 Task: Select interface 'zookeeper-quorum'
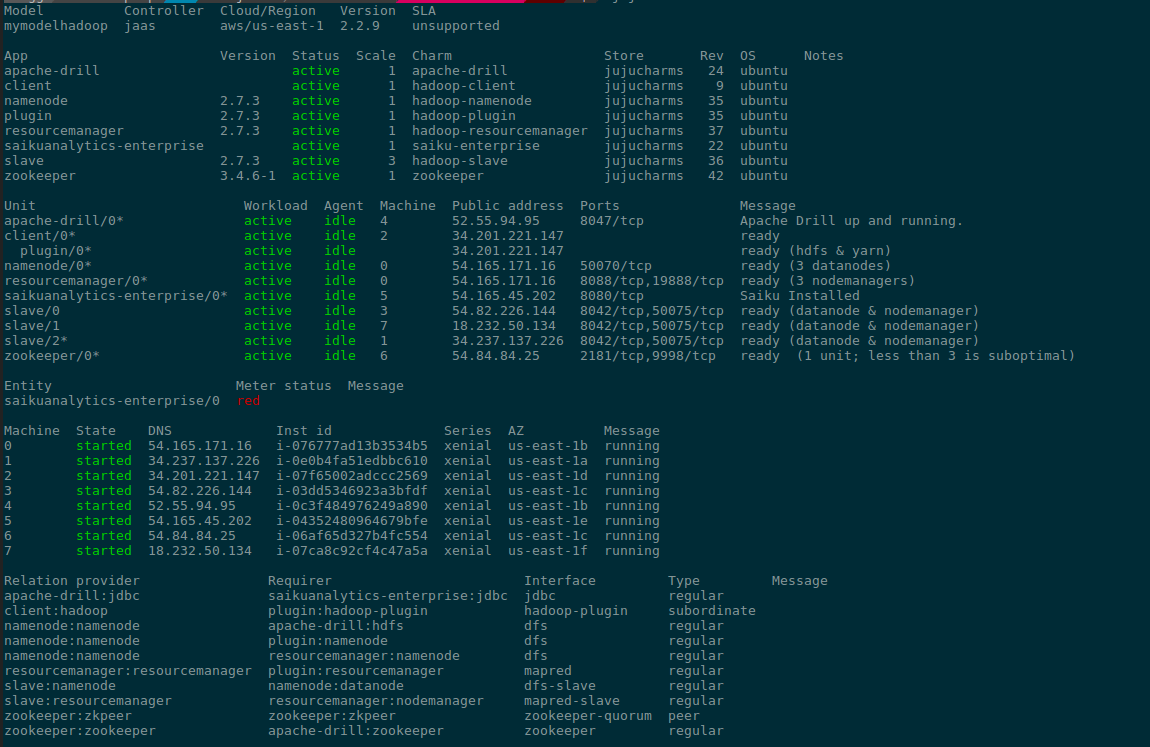pyautogui.click(x=587, y=716)
